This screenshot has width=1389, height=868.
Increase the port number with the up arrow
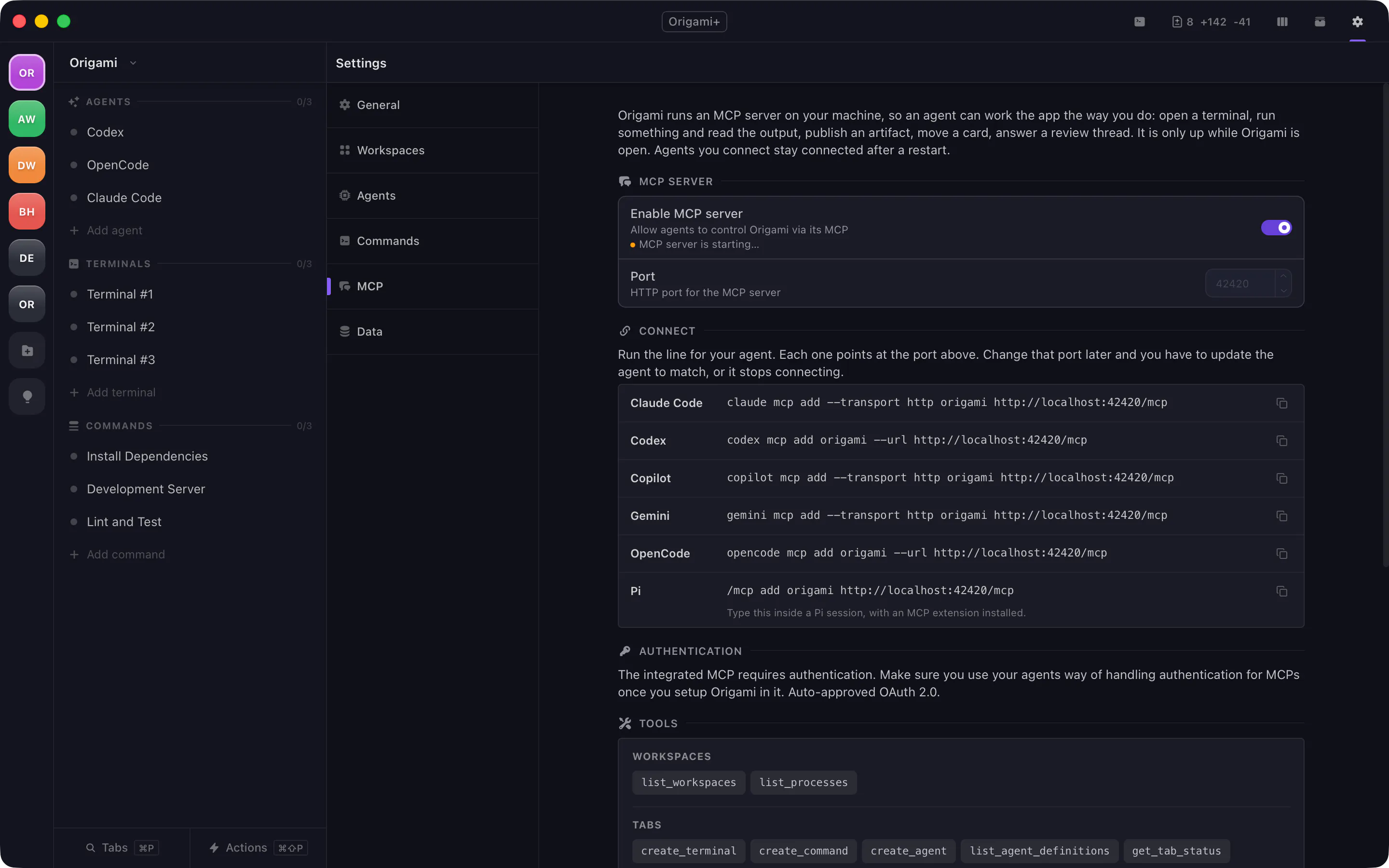click(x=1283, y=276)
